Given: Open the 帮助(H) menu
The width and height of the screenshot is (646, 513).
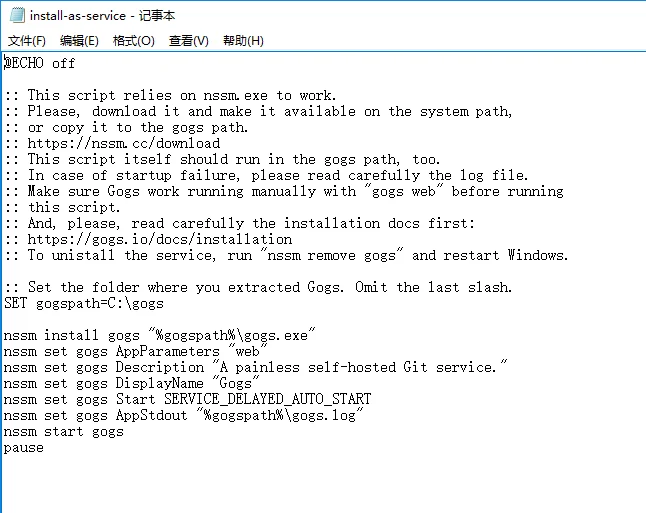Looking at the screenshot, I should [243, 41].
